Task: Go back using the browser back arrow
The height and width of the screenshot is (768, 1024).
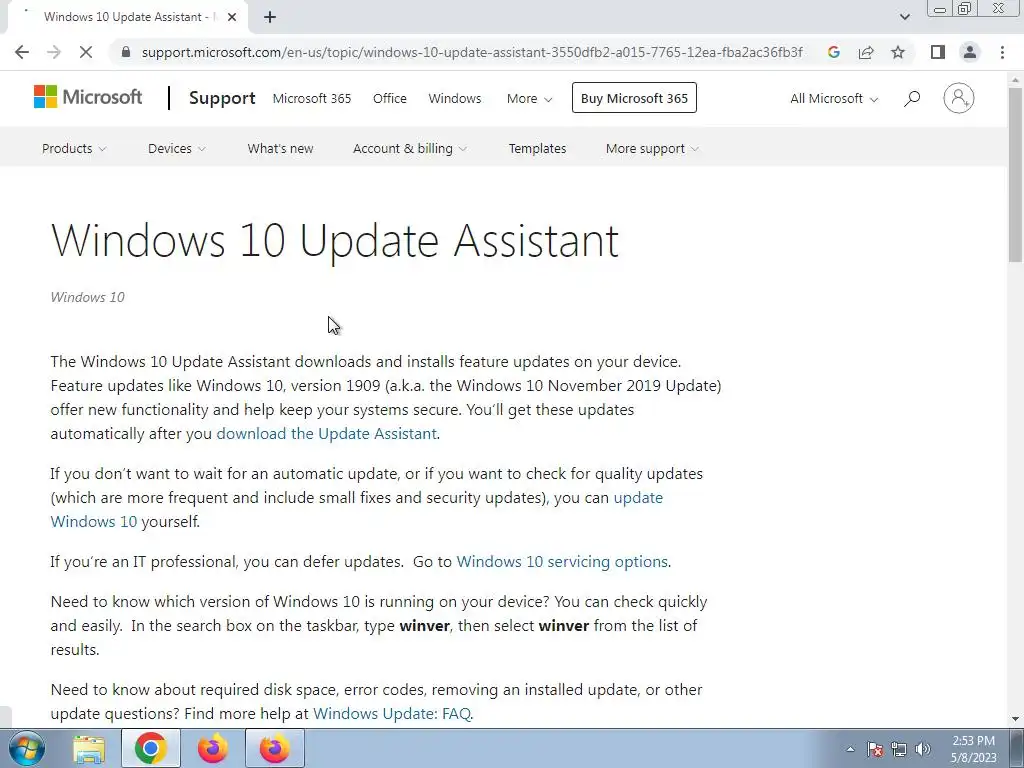Action: 22,52
